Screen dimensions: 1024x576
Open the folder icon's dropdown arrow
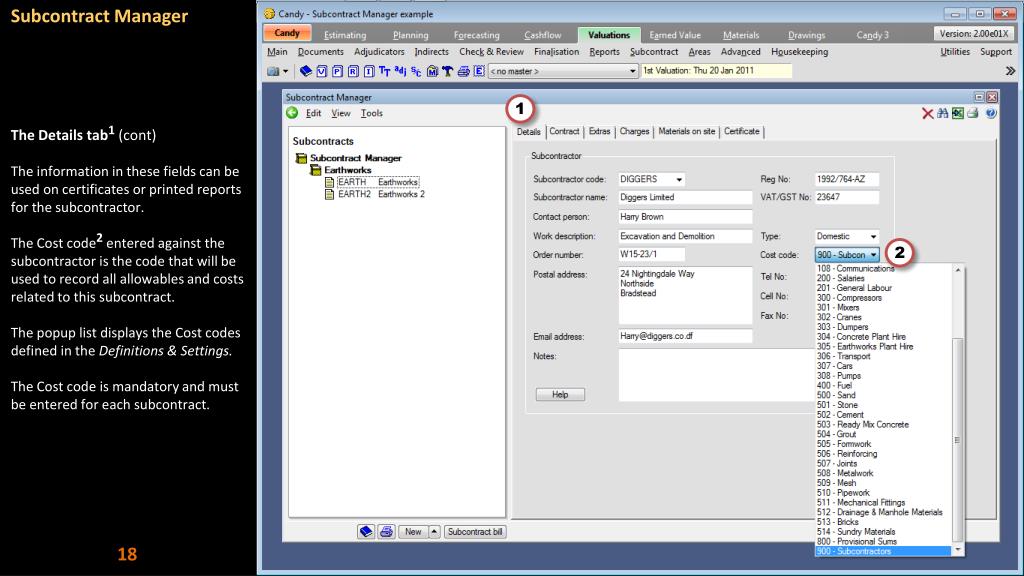(285, 71)
